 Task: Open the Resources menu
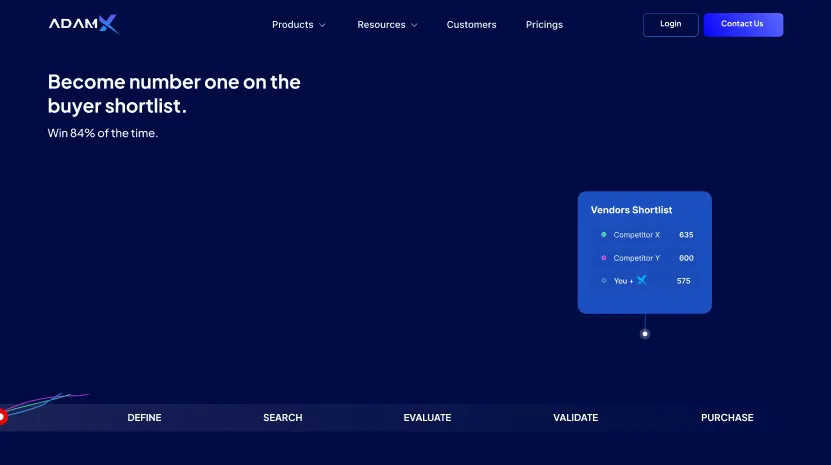[x=381, y=25]
